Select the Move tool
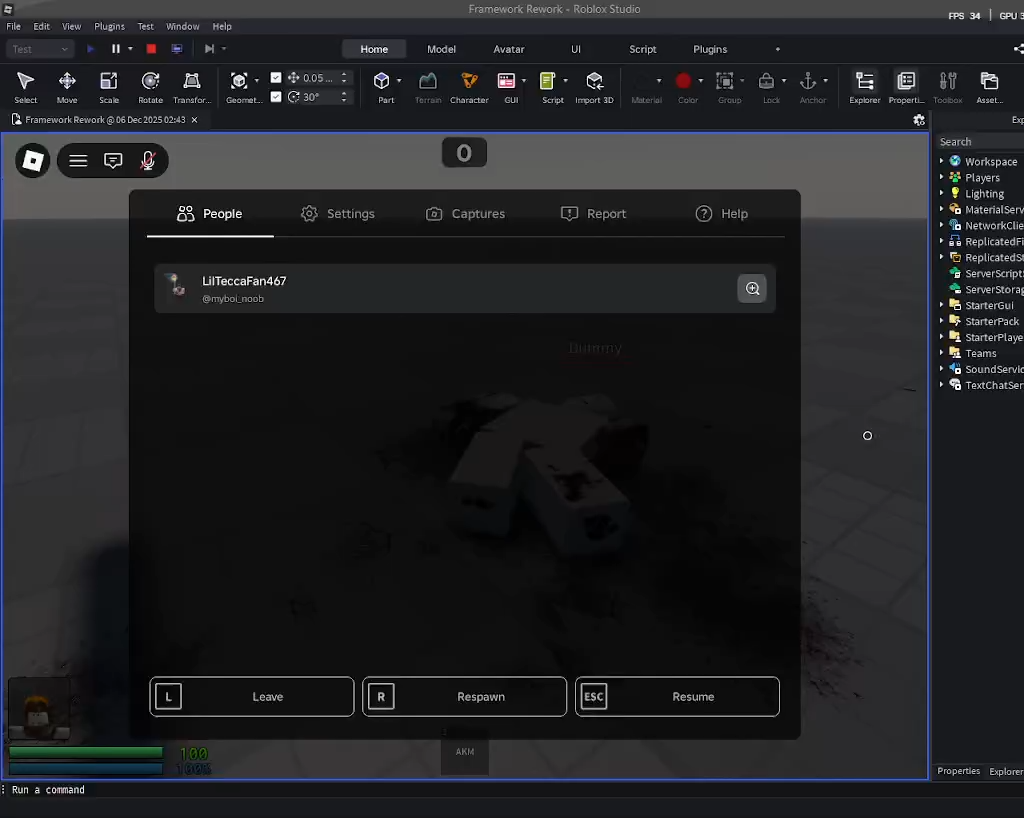Image resolution: width=1024 pixels, height=818 pixels. click(x=66, y=88)
